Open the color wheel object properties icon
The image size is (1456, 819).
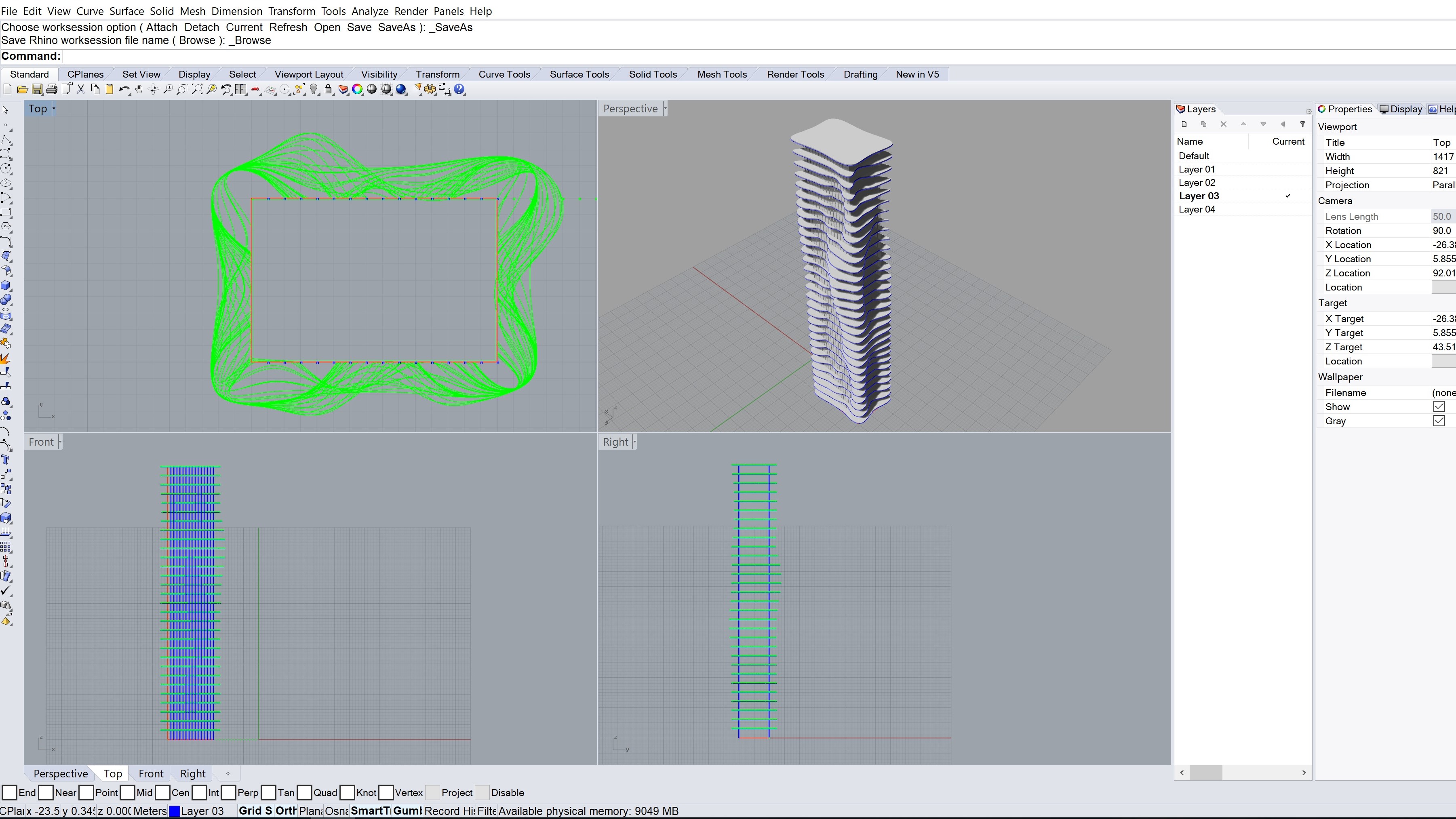pos(357,89)
